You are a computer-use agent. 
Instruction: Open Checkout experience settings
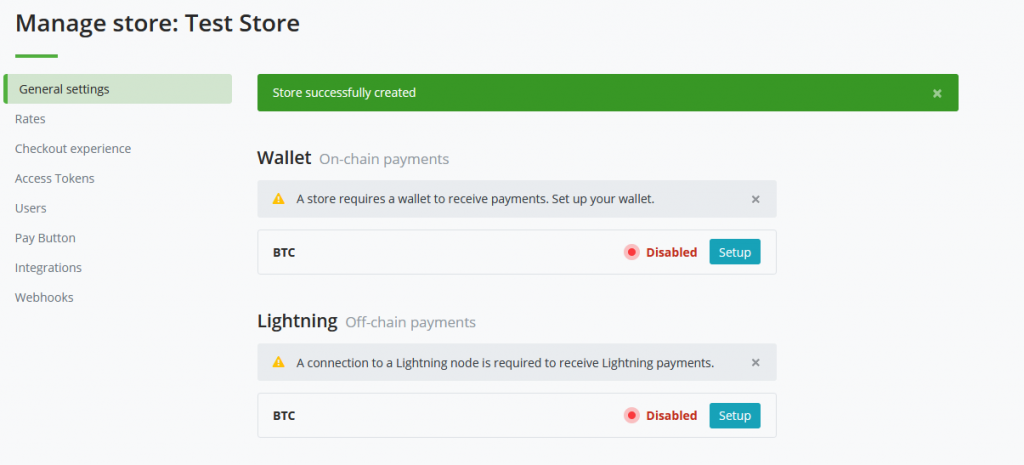point(73,149)
